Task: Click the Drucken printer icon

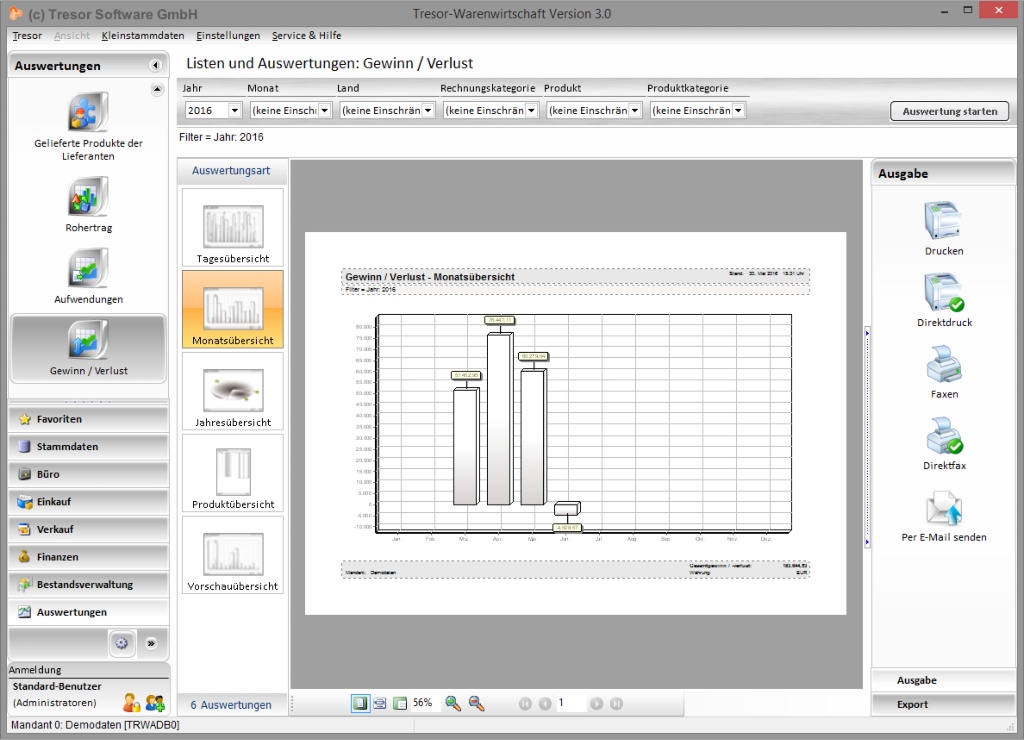Action: [x=943, y=221]
